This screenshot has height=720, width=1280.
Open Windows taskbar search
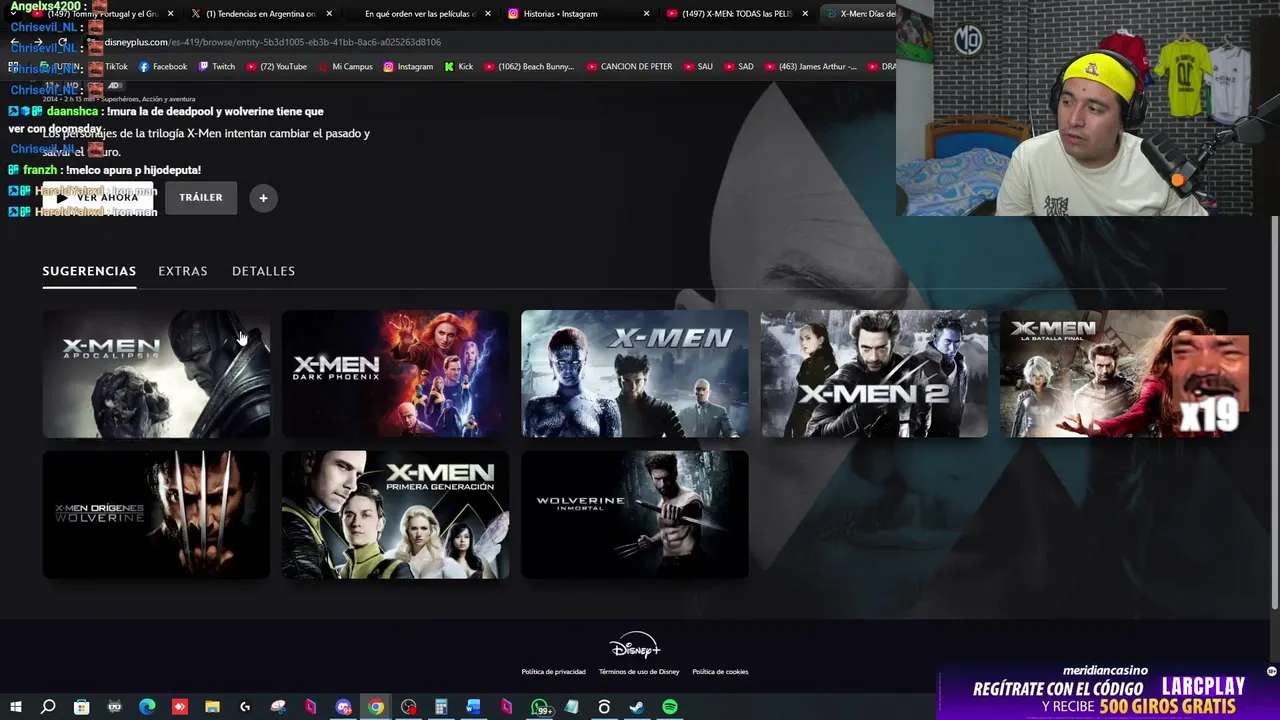coord(48,707)
